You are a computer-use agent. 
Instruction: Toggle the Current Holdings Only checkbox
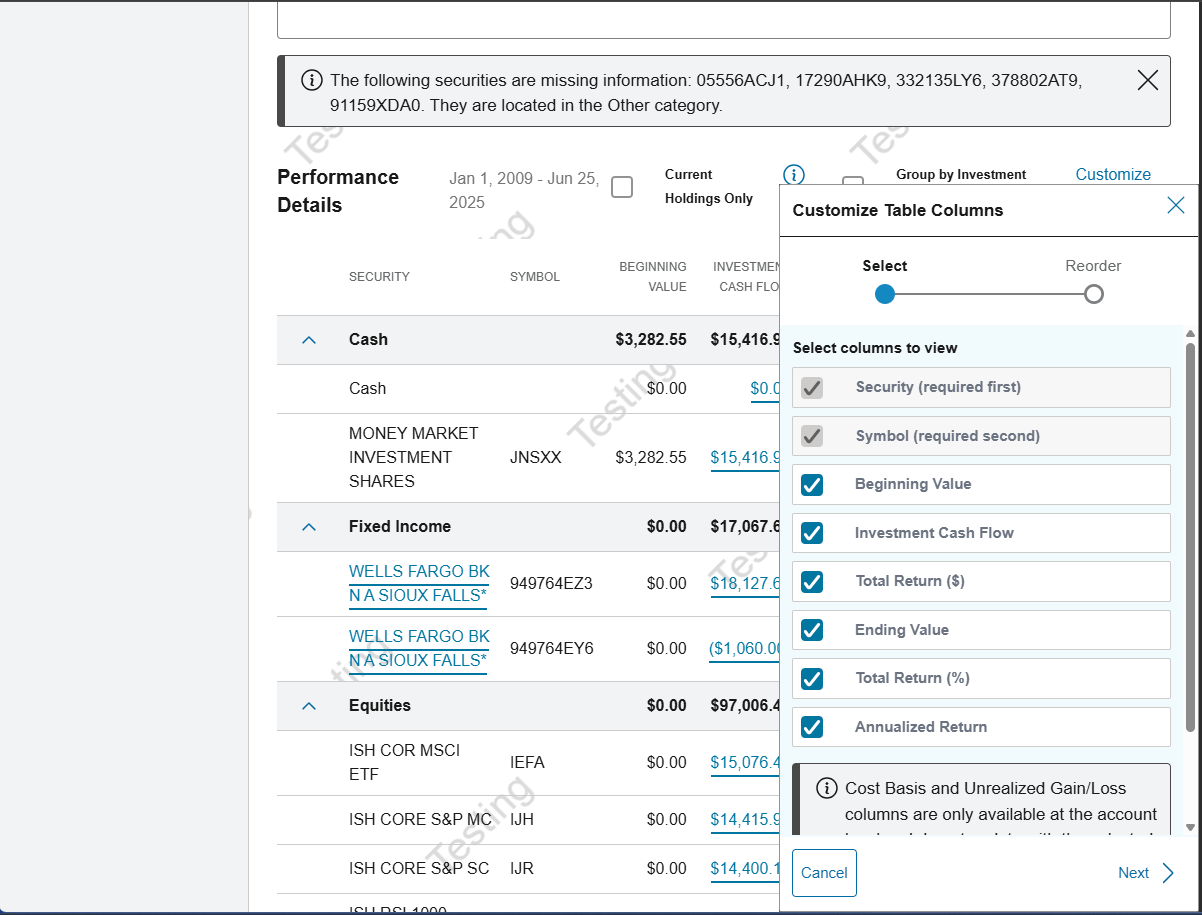point(622,187)
